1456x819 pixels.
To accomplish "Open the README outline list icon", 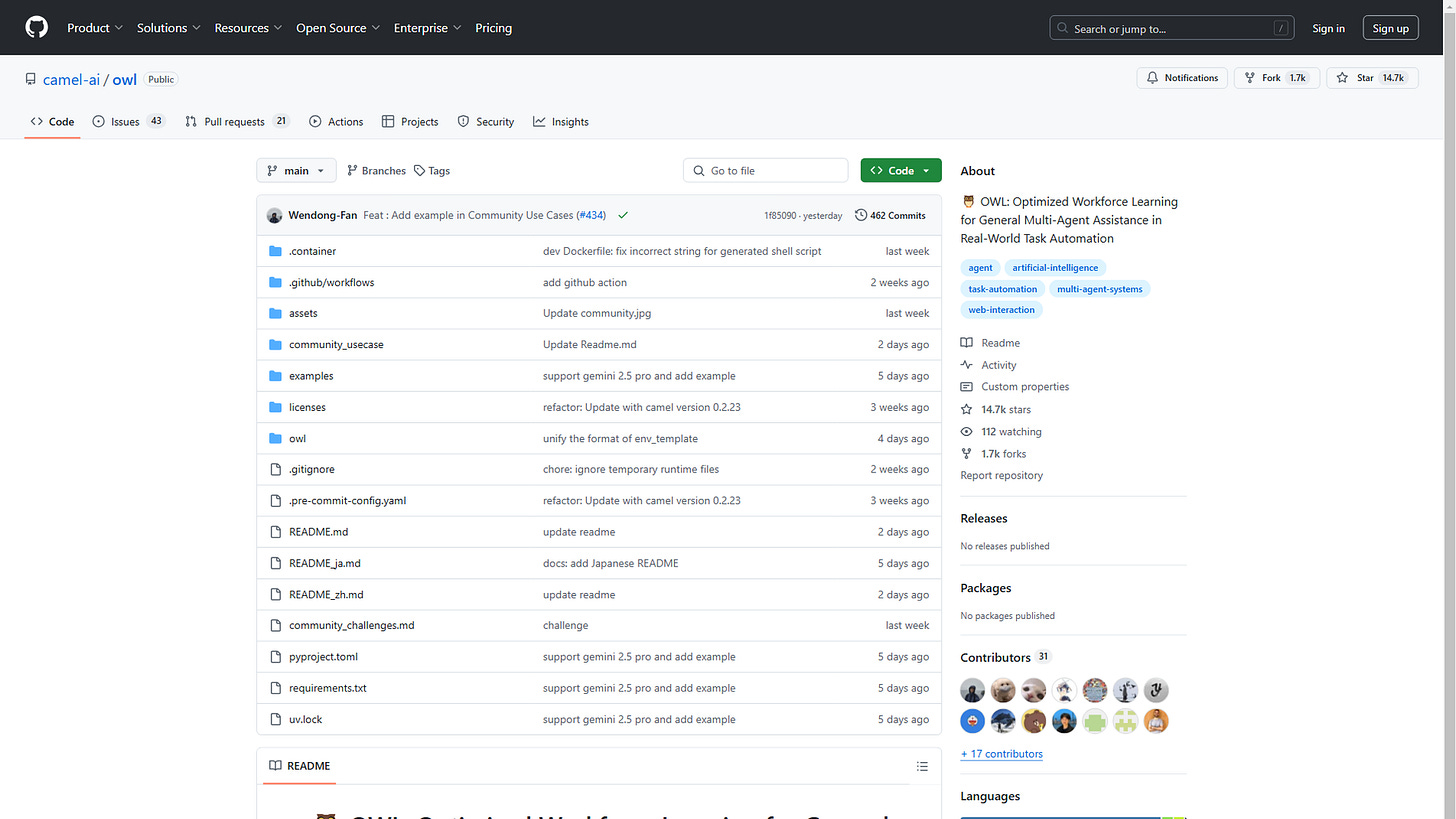I will [x=922, y=766].
